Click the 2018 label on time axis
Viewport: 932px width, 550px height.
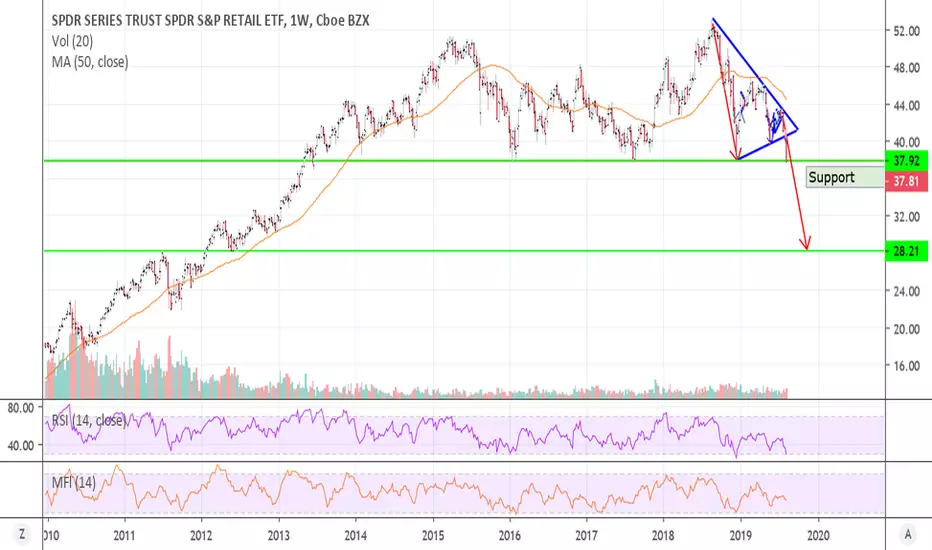point(663,536)
